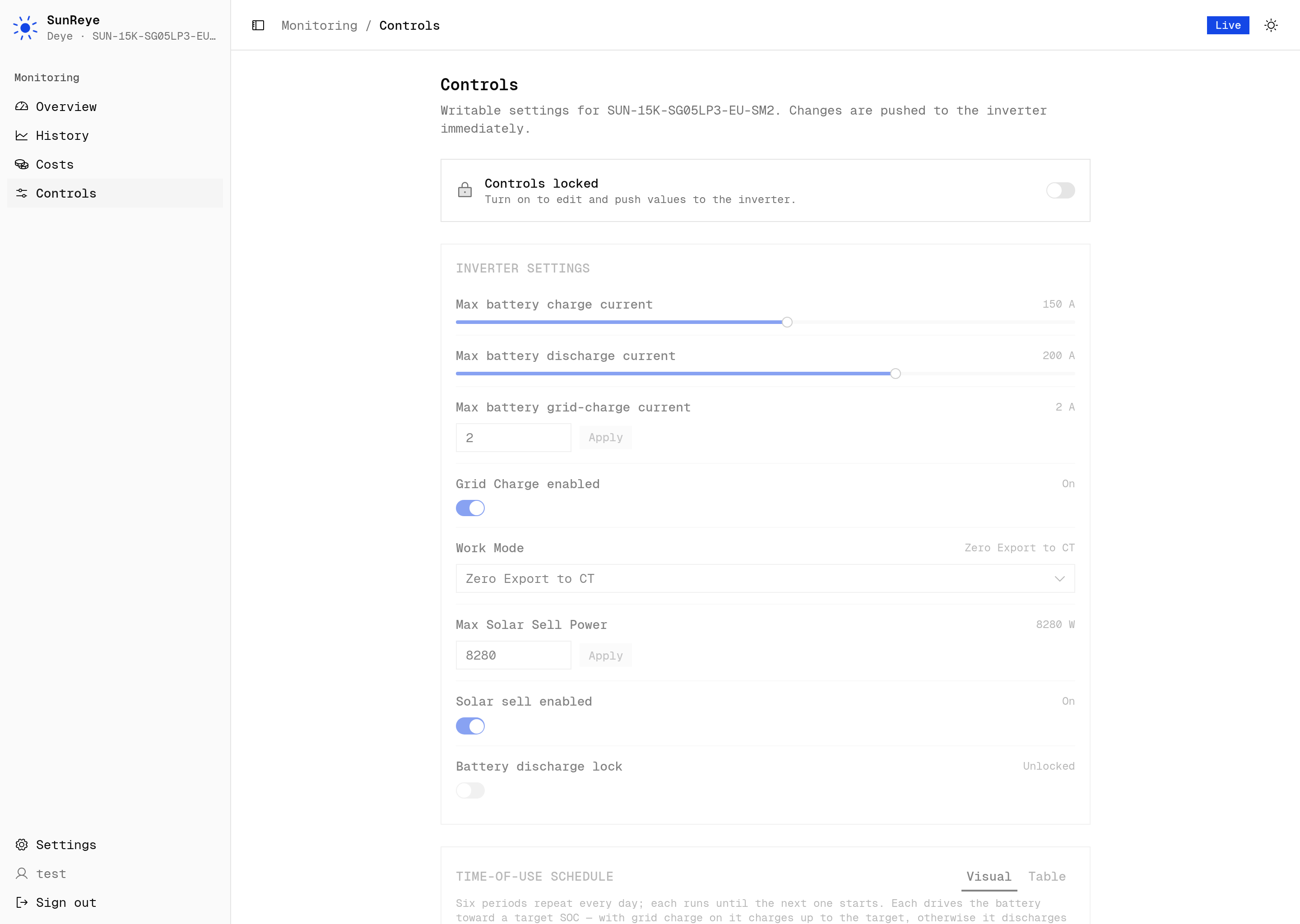1300x924 pixels.
Task: Click the Sign out arrow icon
Action: click(22, 902)
